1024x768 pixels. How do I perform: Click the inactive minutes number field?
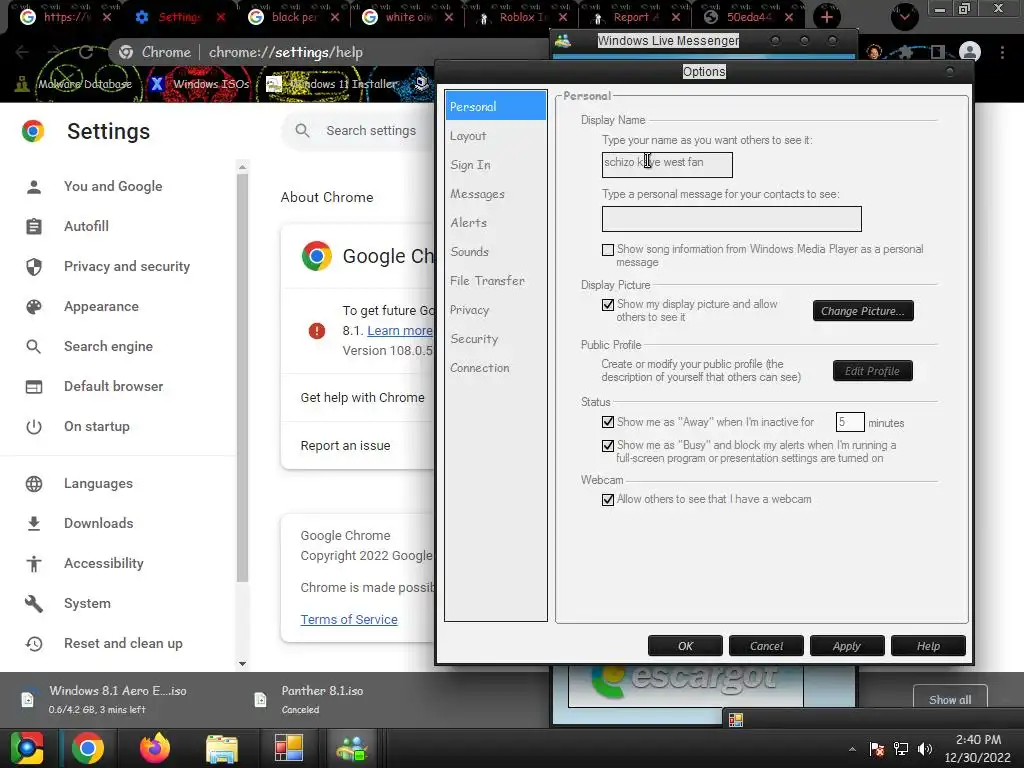click(x=850, y=422)
